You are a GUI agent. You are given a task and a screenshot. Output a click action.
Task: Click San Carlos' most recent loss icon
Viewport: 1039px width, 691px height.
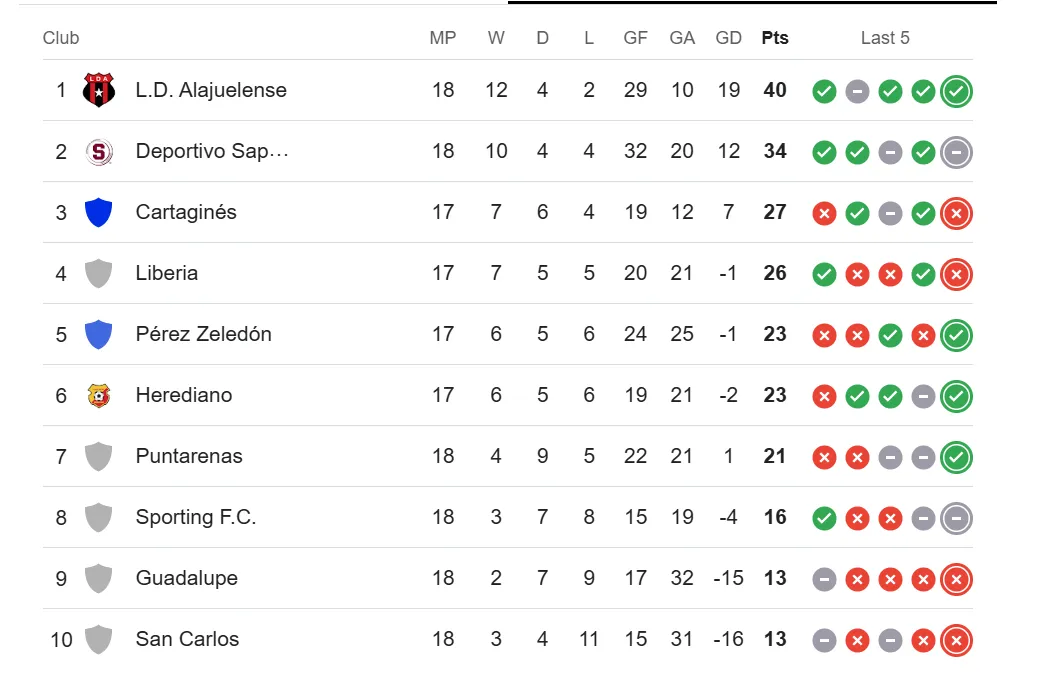[956, 640]
